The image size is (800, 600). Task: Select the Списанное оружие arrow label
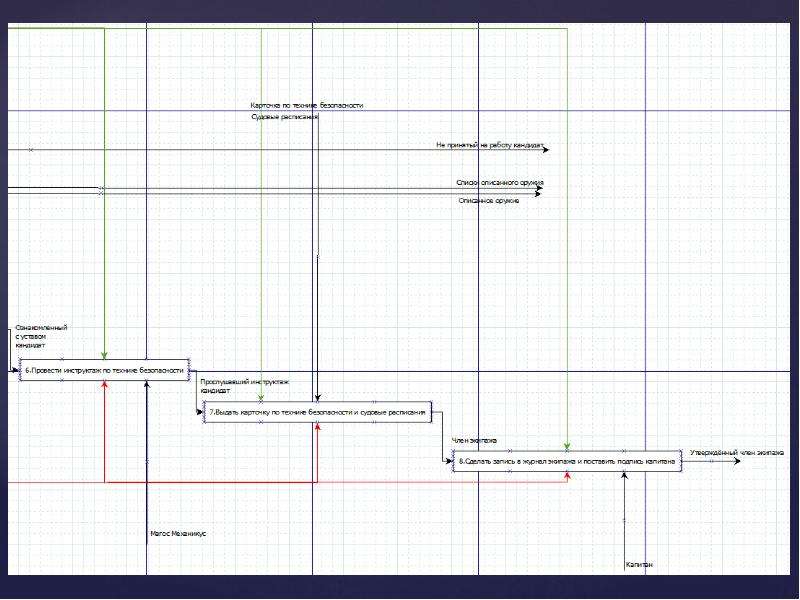coord(489,201)
